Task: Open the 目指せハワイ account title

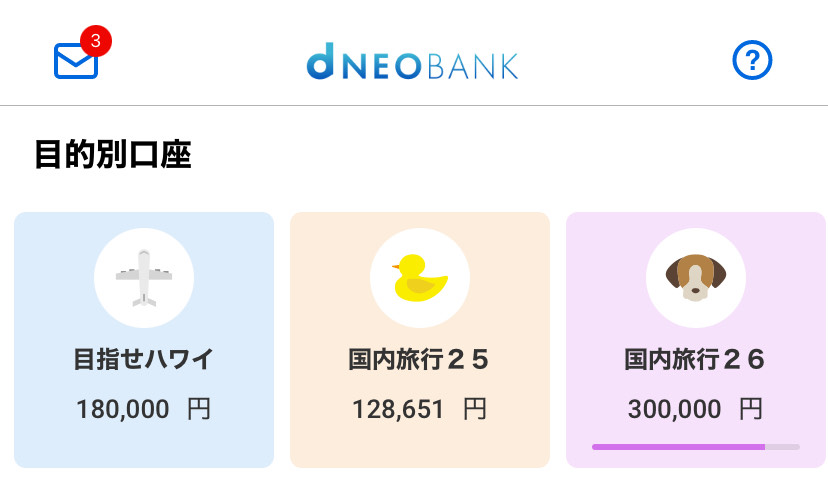Action: pos(144,359)
